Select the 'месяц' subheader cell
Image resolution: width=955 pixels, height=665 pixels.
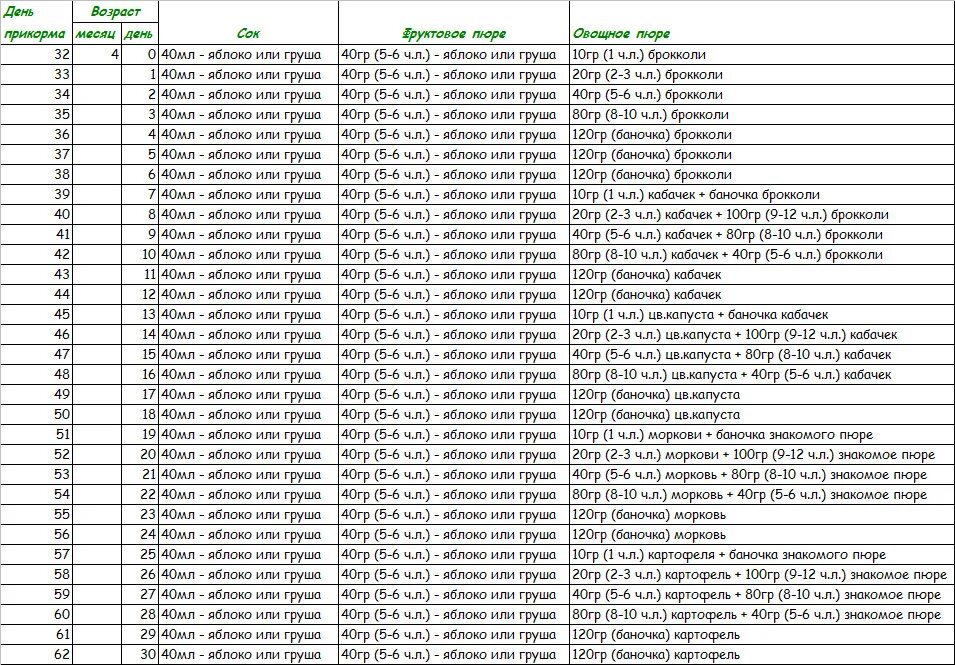click(97, 33)
